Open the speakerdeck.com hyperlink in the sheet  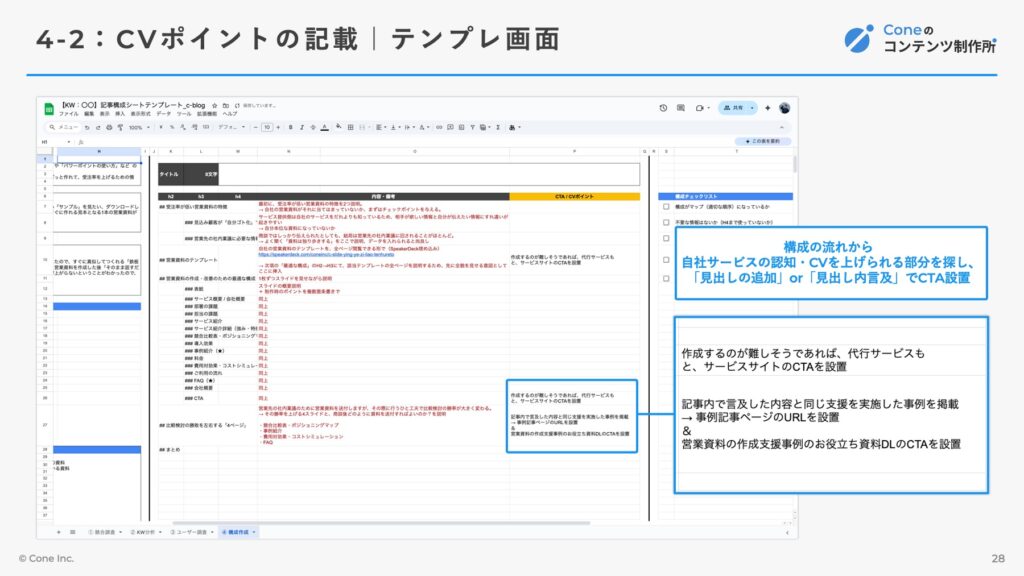326,255
